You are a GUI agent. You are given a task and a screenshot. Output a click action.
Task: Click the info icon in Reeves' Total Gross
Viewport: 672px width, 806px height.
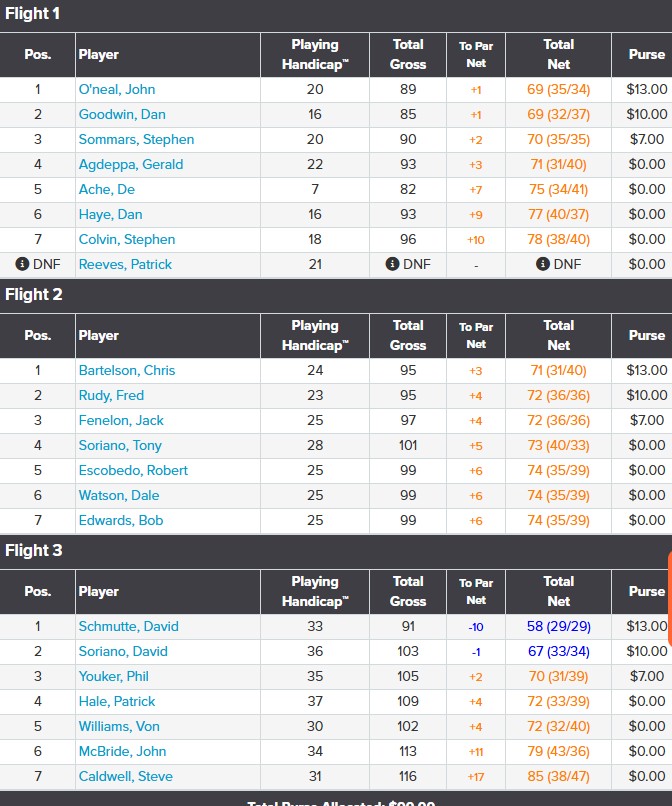[x=392, y=264]
